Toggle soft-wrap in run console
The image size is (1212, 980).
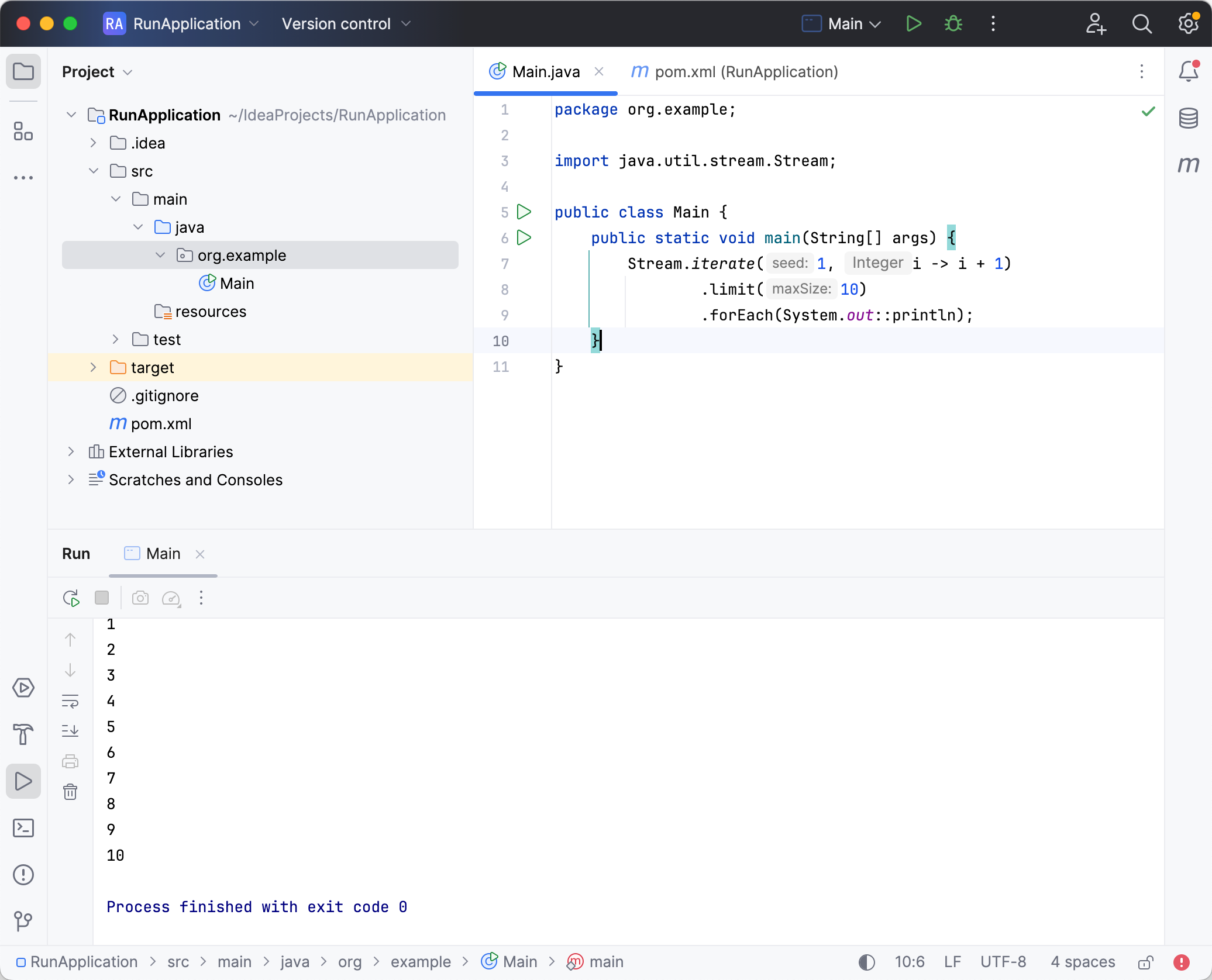[x=70, y=701]
